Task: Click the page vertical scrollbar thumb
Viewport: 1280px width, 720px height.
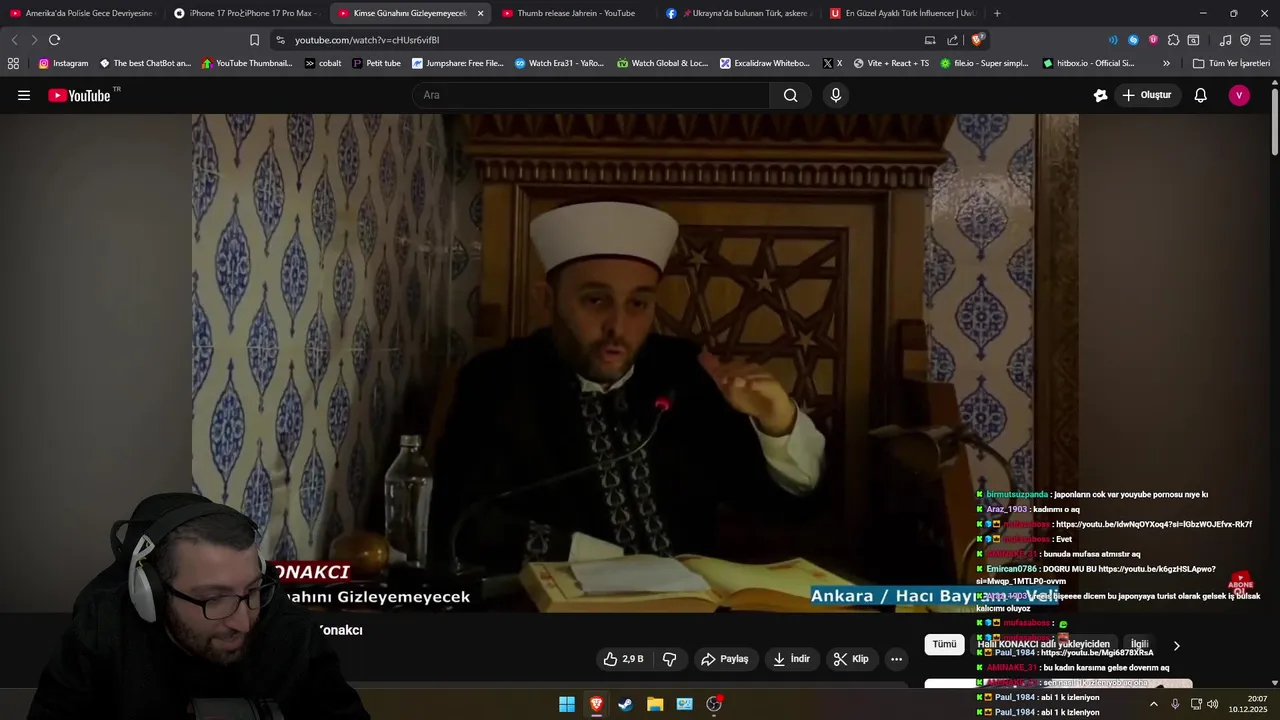Action: 1275,122
